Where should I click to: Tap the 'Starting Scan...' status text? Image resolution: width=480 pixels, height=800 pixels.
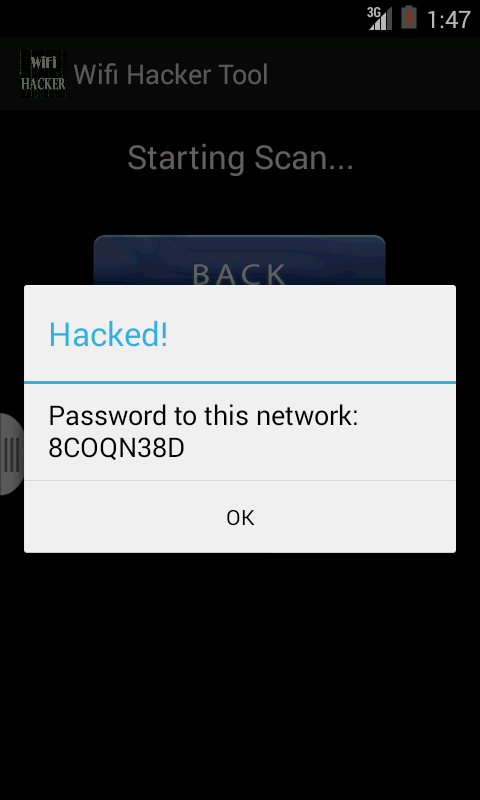pos(240,158)
